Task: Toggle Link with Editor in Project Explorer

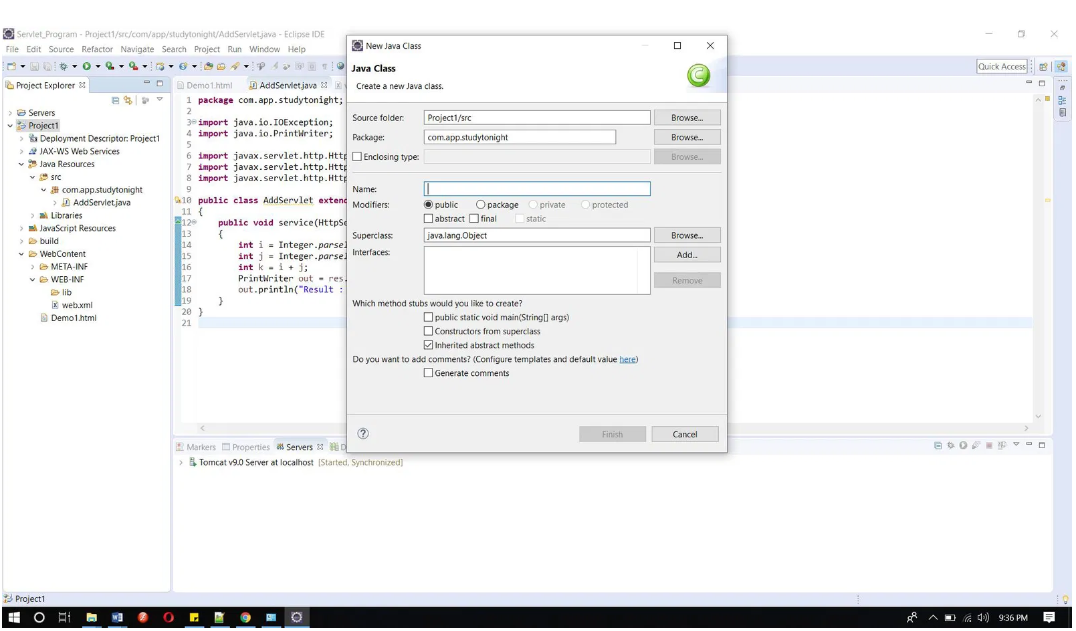Action: [x=128, y=101]
